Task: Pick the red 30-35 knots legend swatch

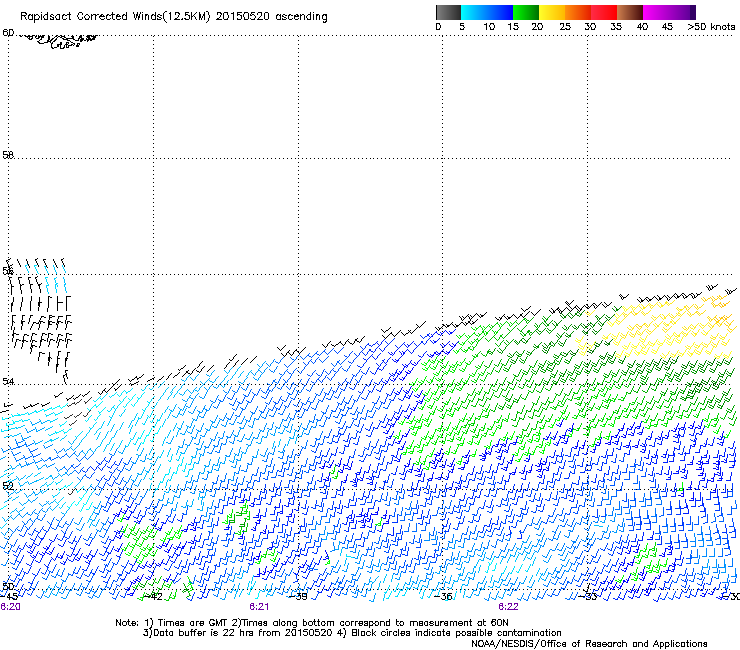Action: pos(604,12)
